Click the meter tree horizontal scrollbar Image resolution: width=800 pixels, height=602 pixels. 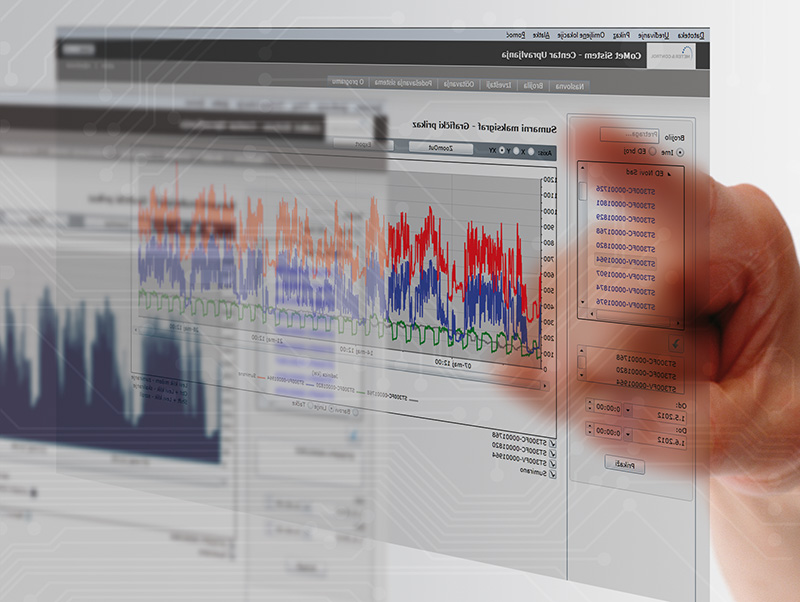click(634, 317)
